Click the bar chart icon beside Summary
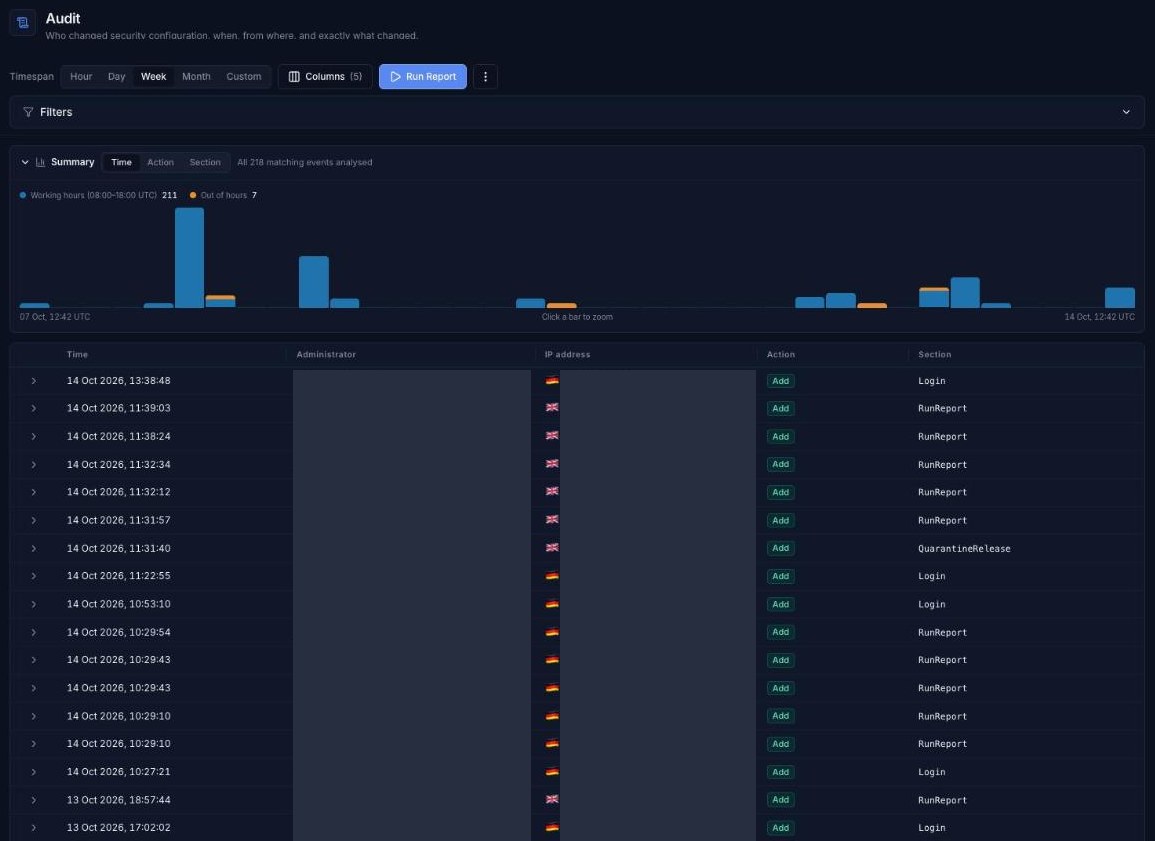Screen dimensions: 1155x841 [x=41, y=162]
